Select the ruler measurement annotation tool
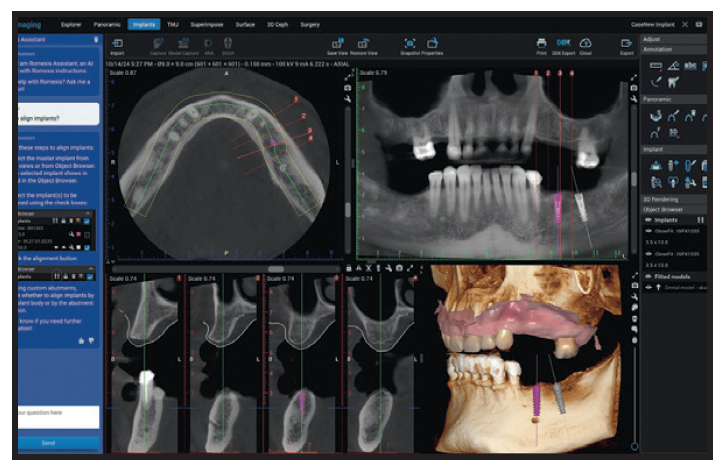The height and width of the screenshot is (474, 728). (656, 65)
